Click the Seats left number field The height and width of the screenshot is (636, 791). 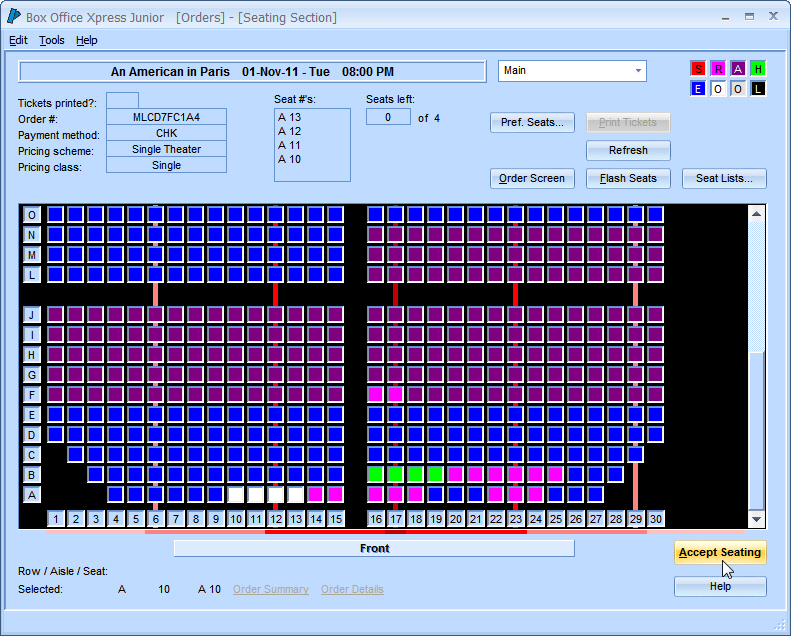click(388, 118)
